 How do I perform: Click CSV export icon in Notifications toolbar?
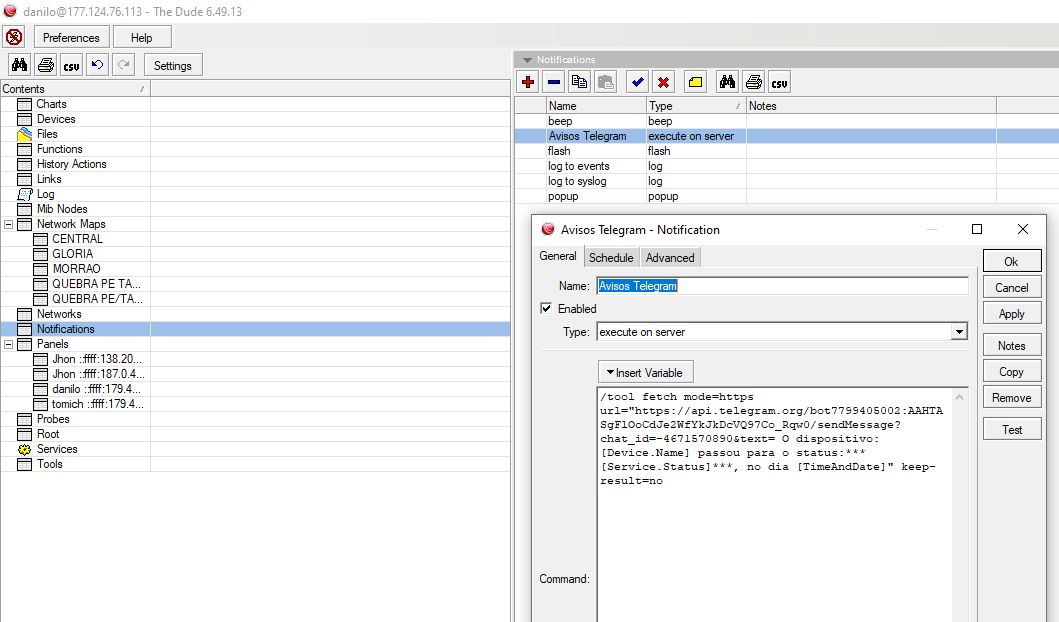(x=779, y=82)
